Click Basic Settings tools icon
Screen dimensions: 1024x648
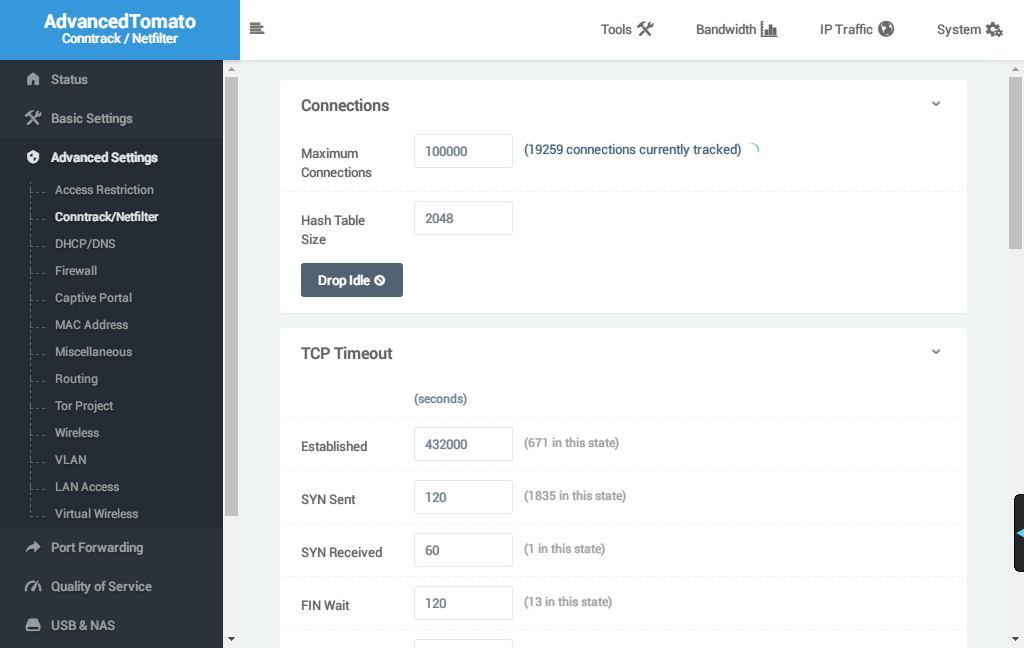point(33,118)
